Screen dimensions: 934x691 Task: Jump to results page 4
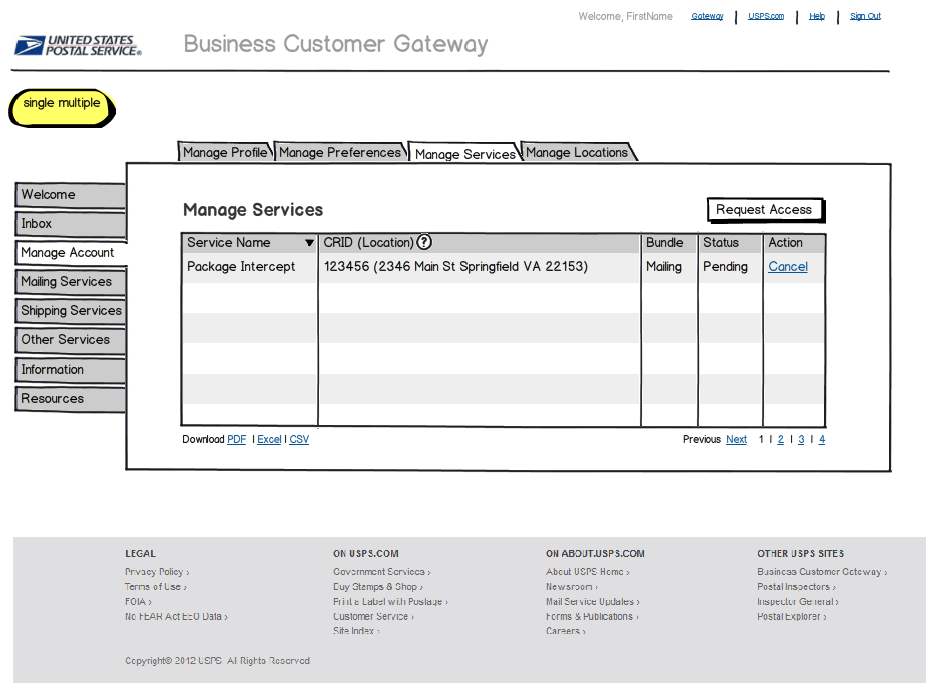(821, 440)
